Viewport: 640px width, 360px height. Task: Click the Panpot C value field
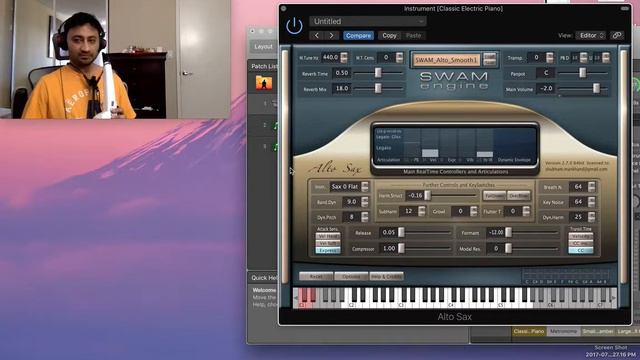click(x=546, y=73)
